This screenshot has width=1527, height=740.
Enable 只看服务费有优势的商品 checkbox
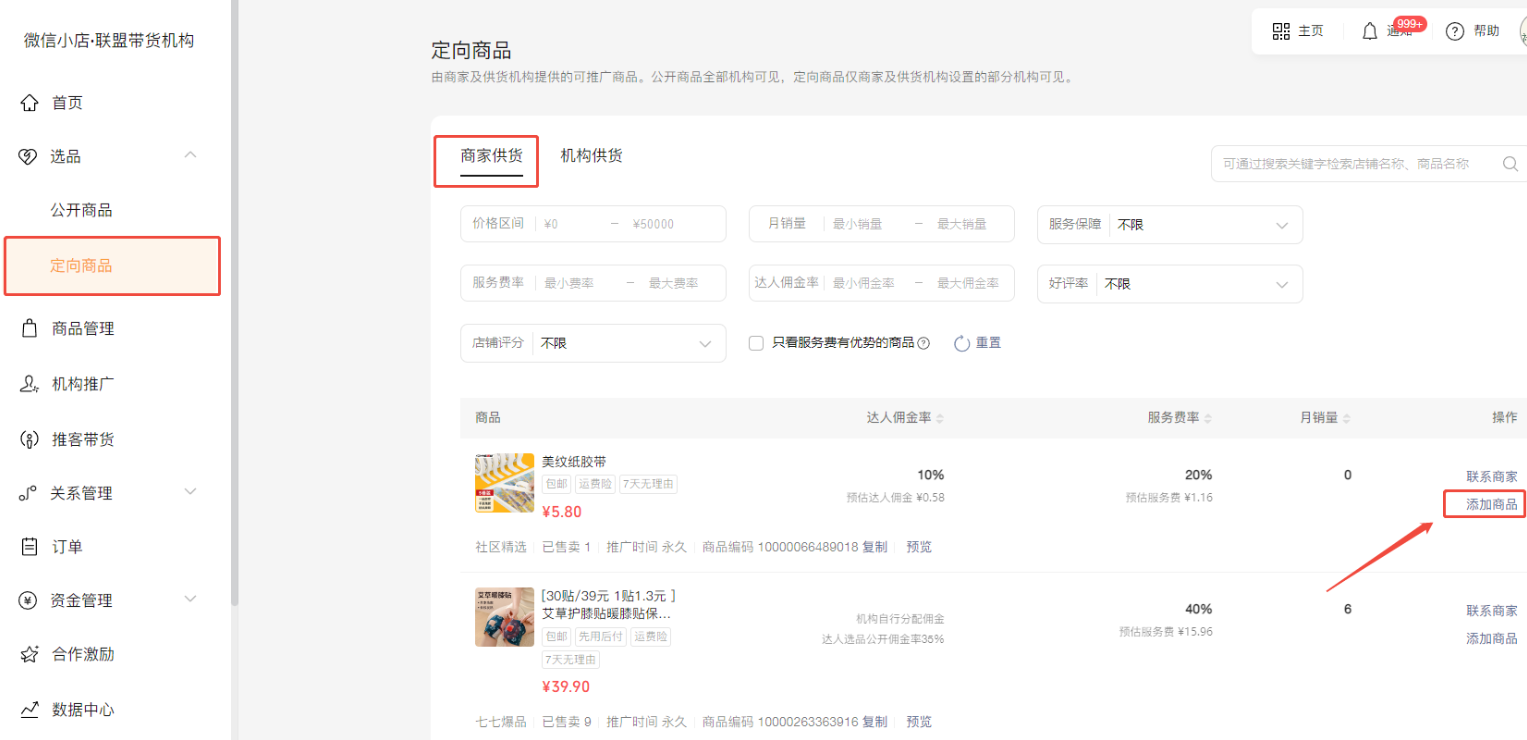click(x=757, y=343)
